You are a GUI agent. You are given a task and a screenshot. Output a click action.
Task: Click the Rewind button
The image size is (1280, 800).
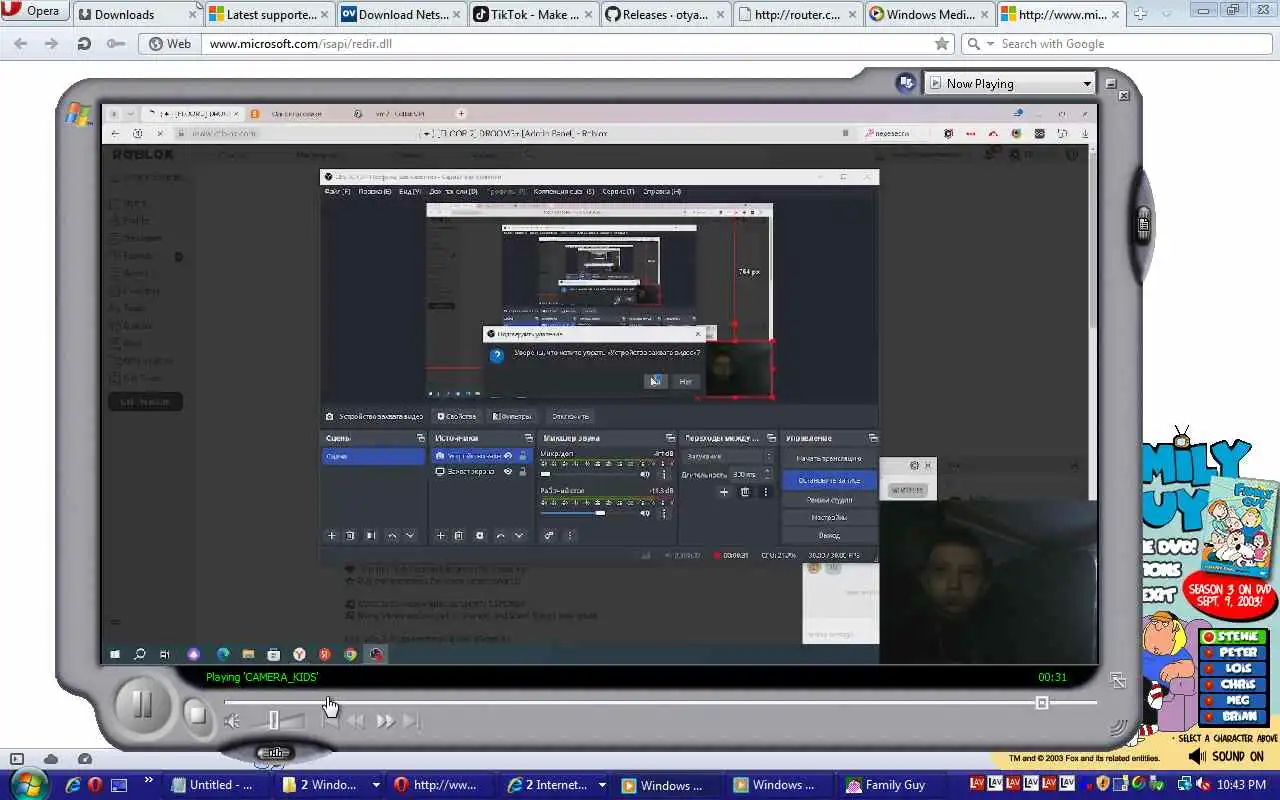coord(356,721)
